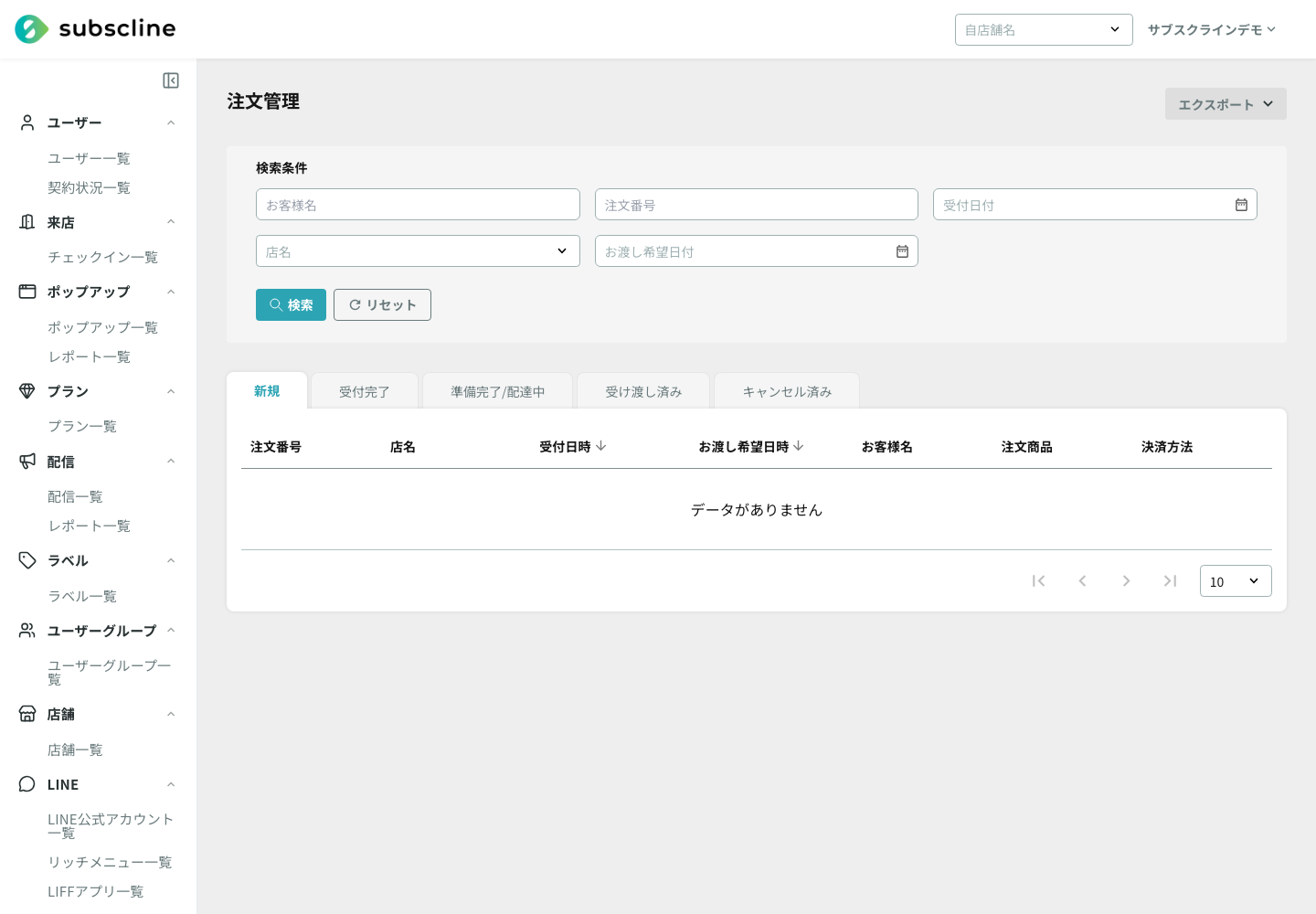
Task: Collapse the ユーザー sidebar section chevron
Action: 171,122
